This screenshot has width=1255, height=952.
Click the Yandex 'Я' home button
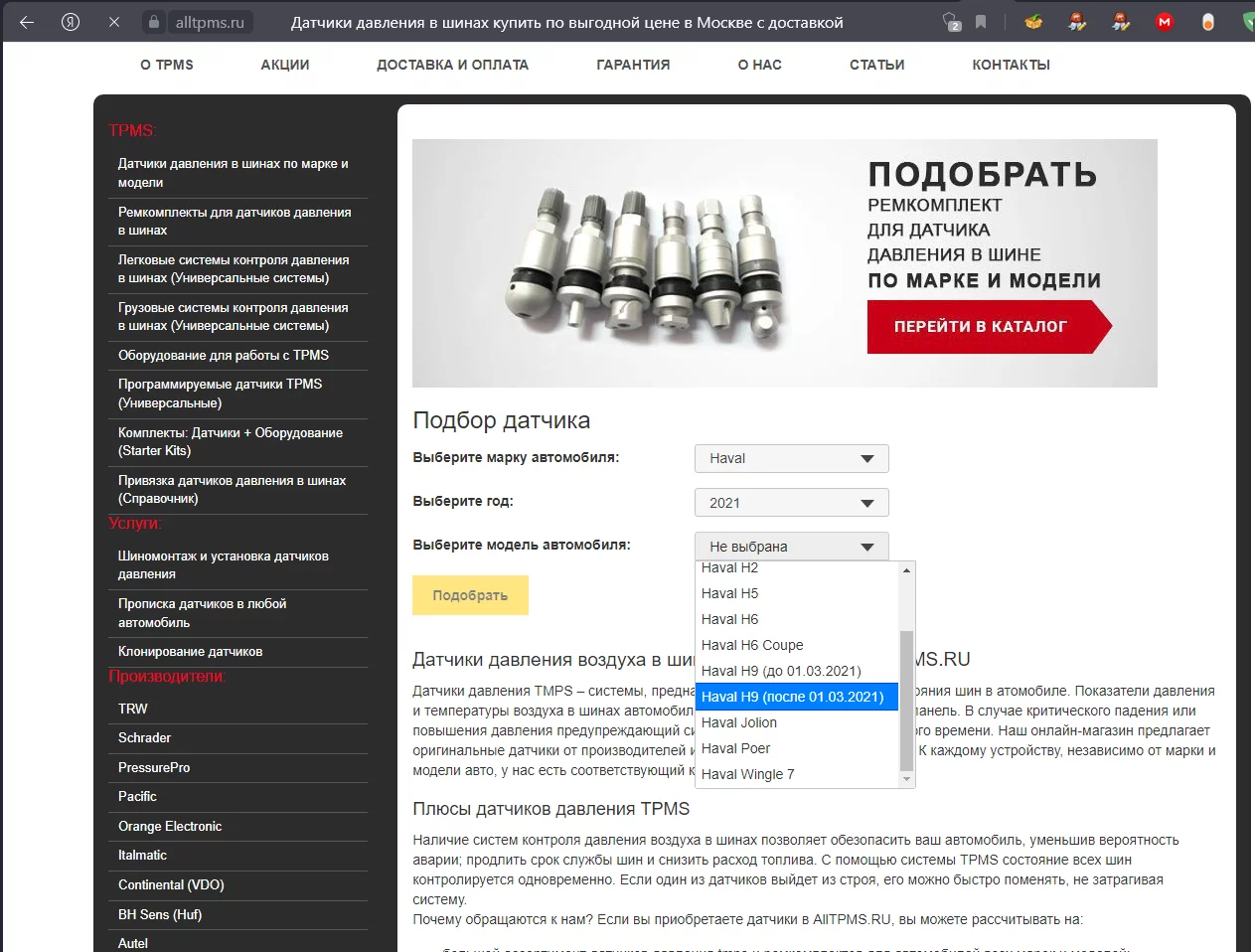71,22
